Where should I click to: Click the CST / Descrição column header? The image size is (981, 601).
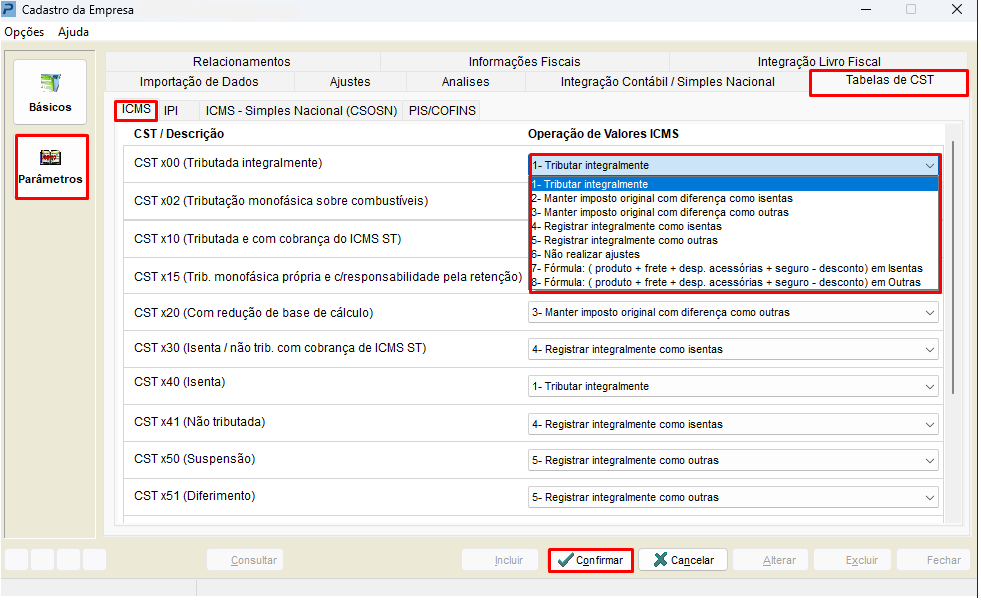(179, 134)
